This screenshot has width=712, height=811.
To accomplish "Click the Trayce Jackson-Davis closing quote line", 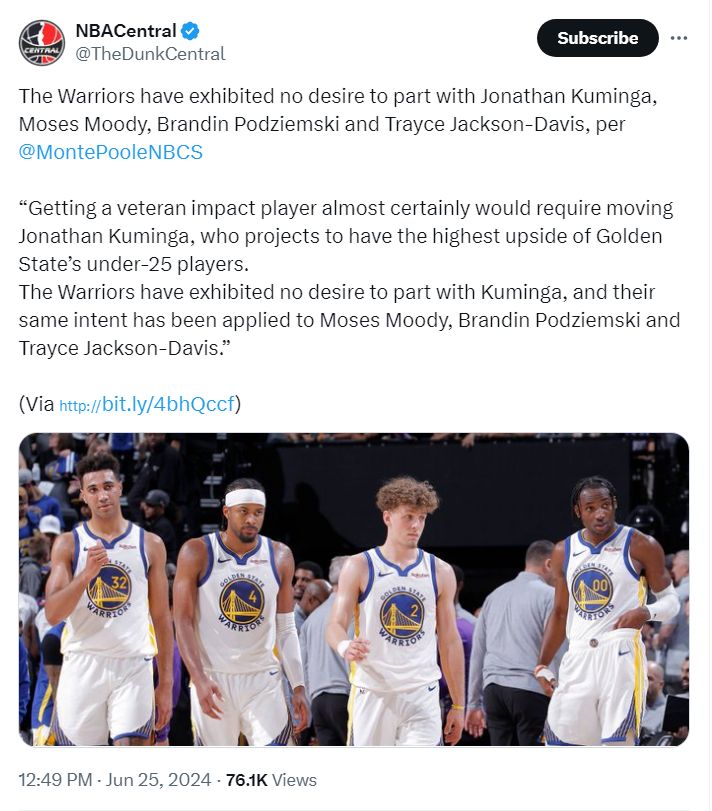I will [124, 348].
